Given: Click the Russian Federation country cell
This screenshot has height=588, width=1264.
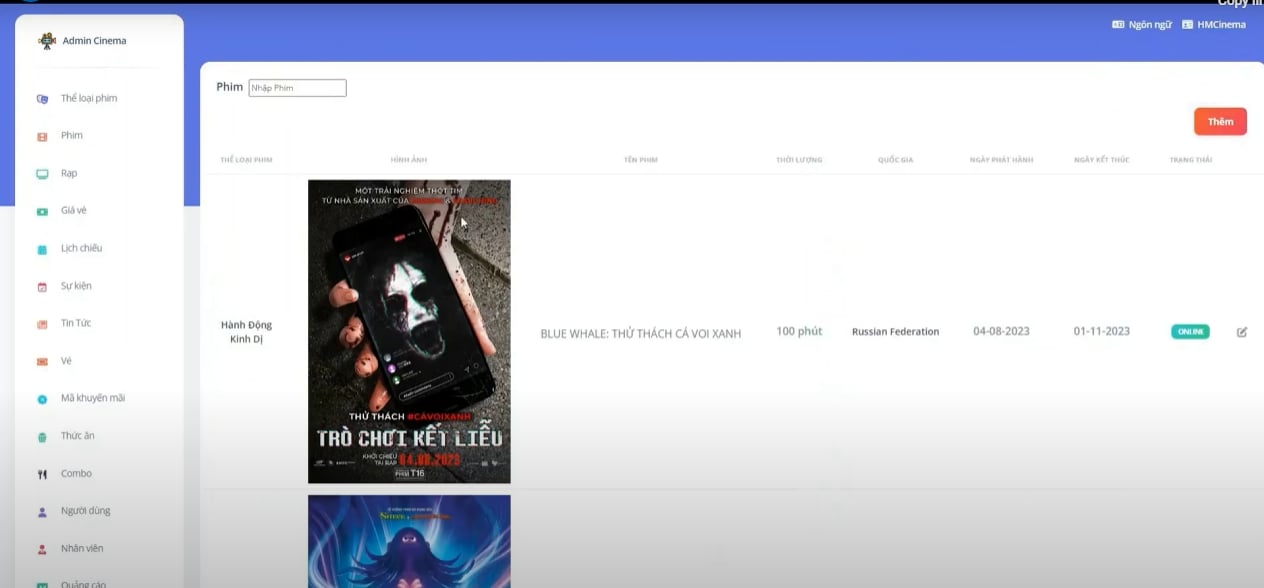Looking at the screenshot, I should (895, 332).
